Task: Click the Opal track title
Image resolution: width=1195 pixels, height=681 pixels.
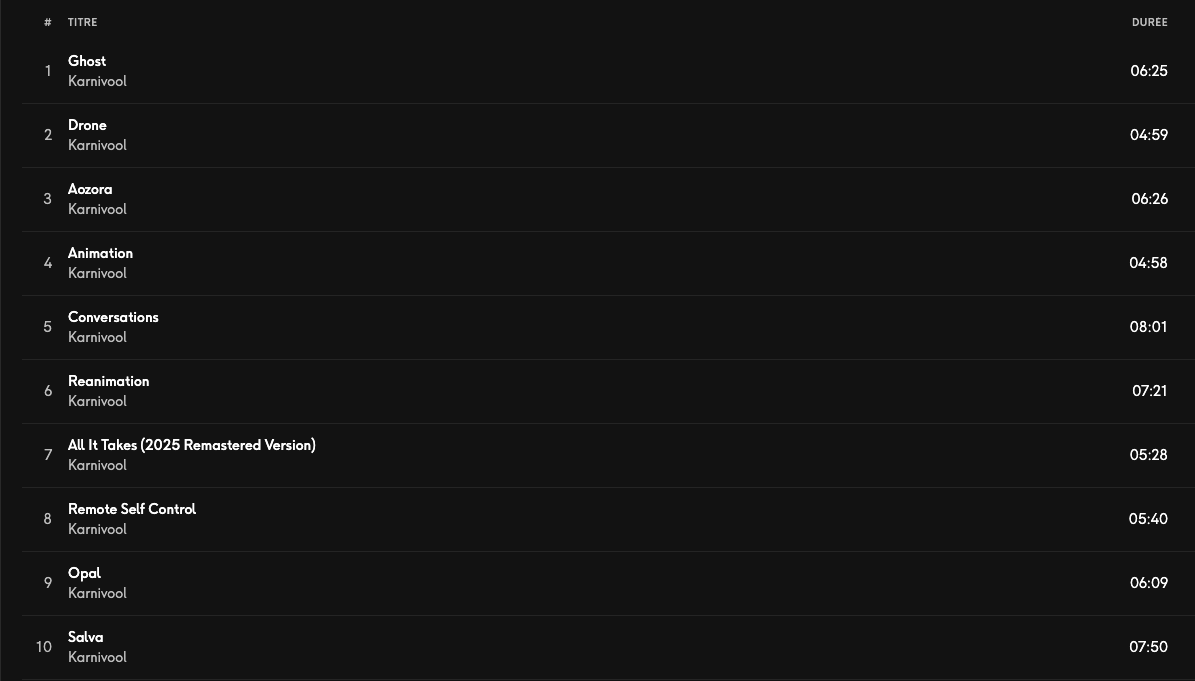Action: click(x=84, y=573)
